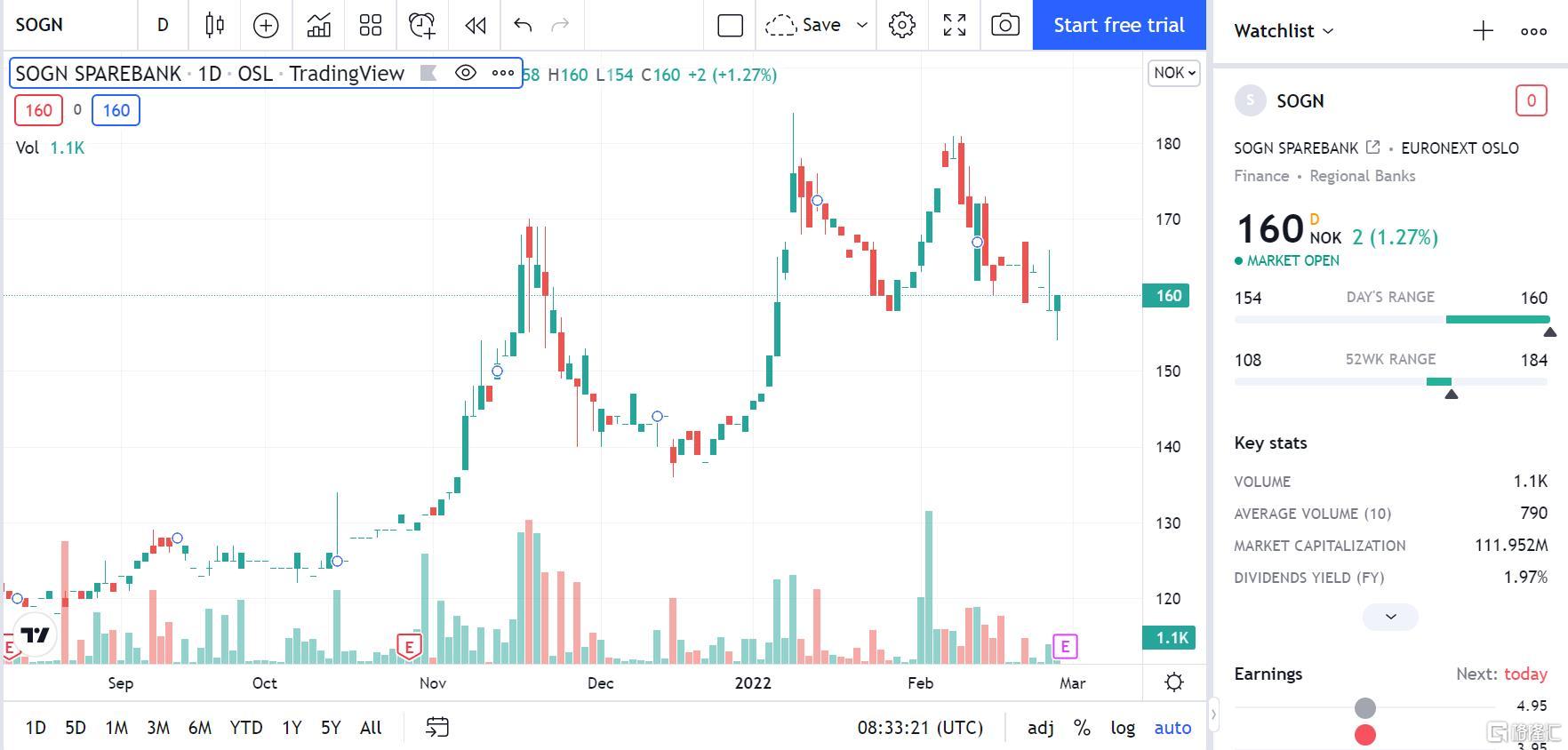Click the Regional Banks industry link
Image resolution: width=1568 pixels, height=750 pixels.
tap(1362, 176)
